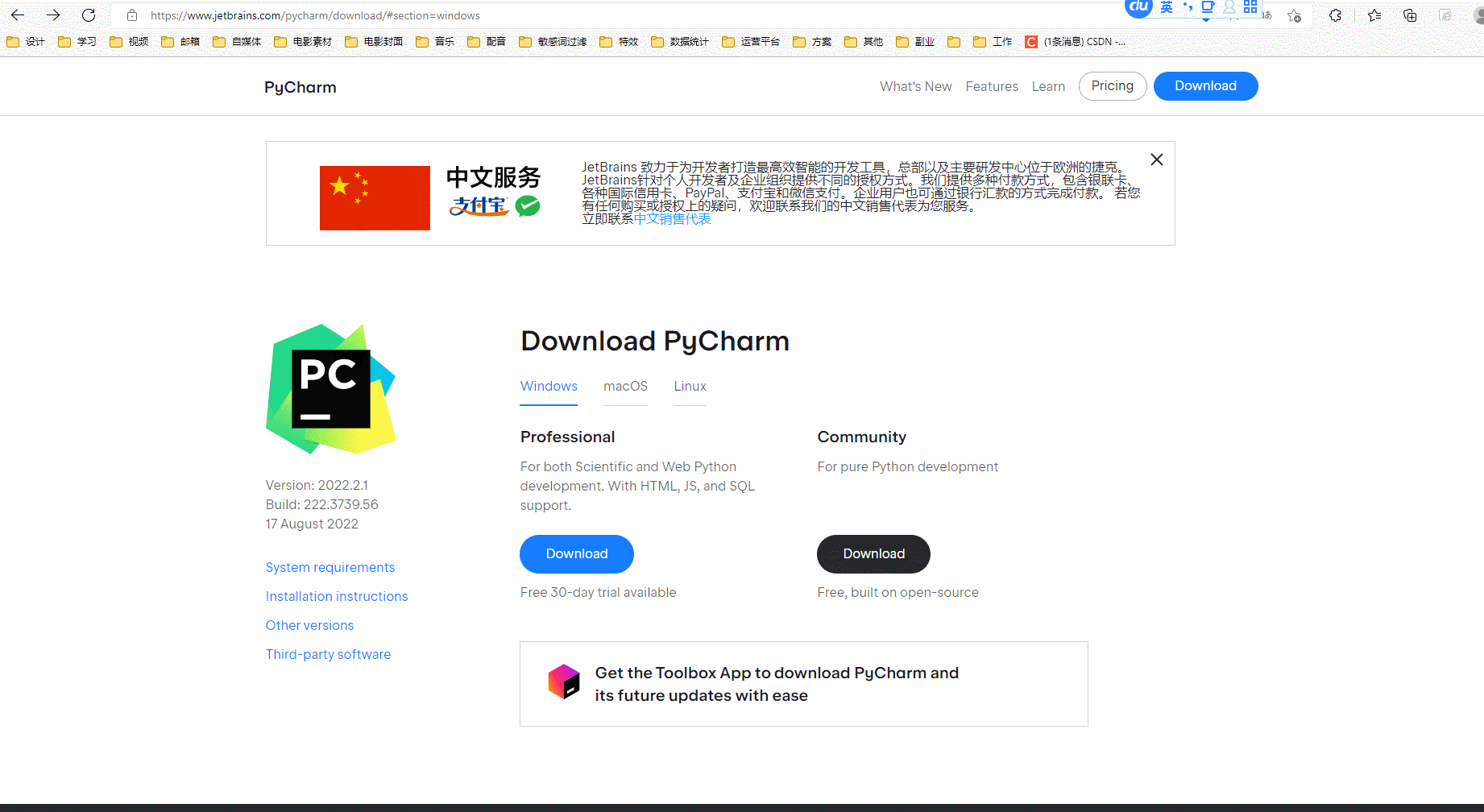Open the Internet Explorer mode icon
The image size is (1484, 812).
click(x=1445, y=15)
